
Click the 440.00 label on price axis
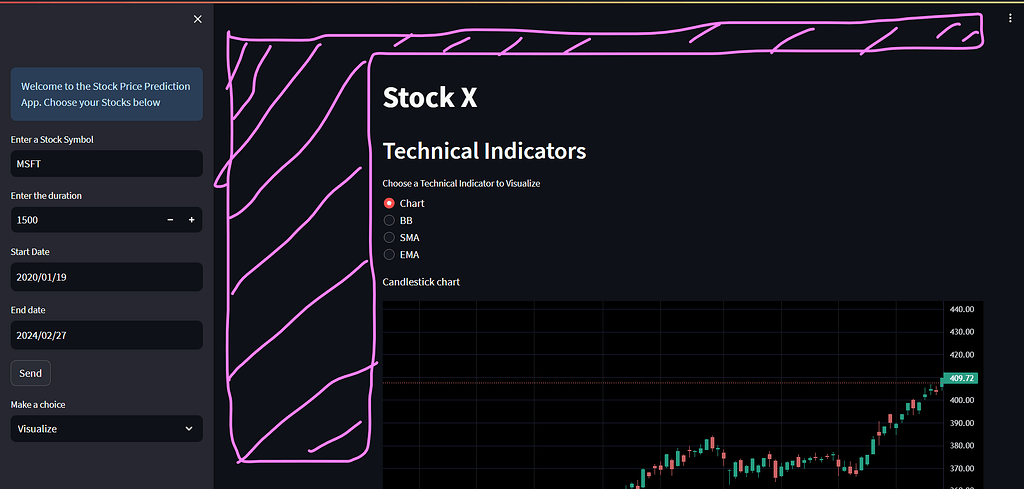coord(961,309)
